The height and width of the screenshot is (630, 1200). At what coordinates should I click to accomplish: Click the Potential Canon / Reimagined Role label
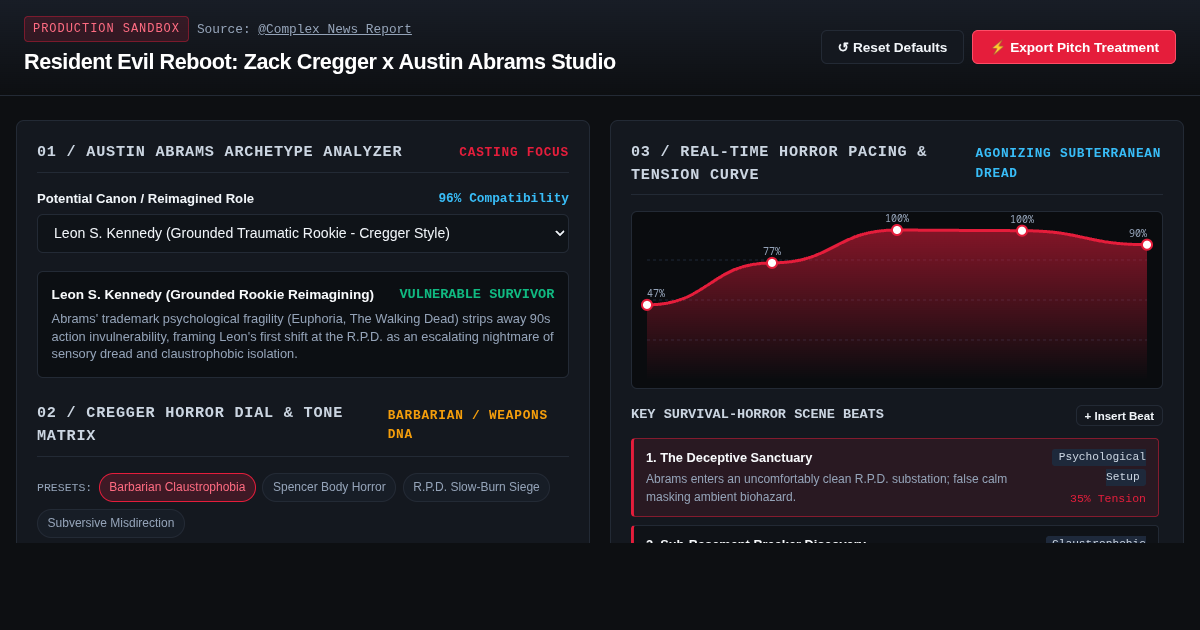(145, 198)
